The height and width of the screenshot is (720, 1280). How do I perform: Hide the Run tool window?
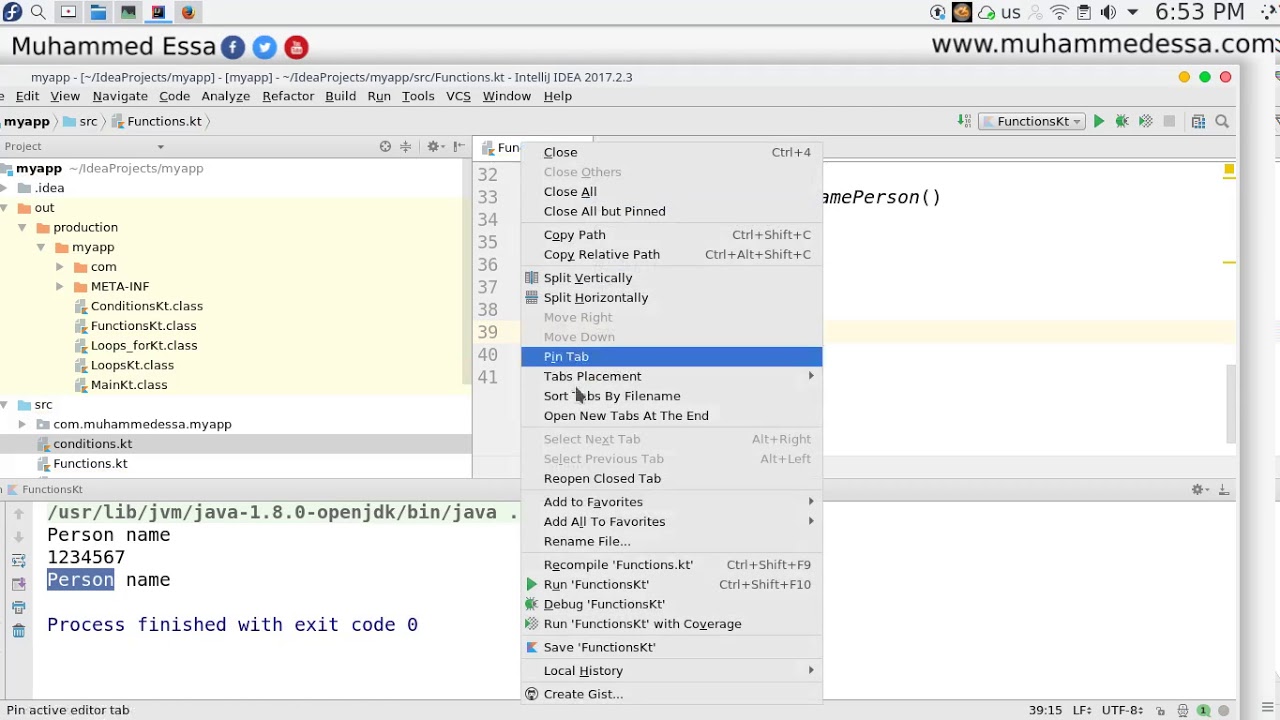coord(1224,489)
